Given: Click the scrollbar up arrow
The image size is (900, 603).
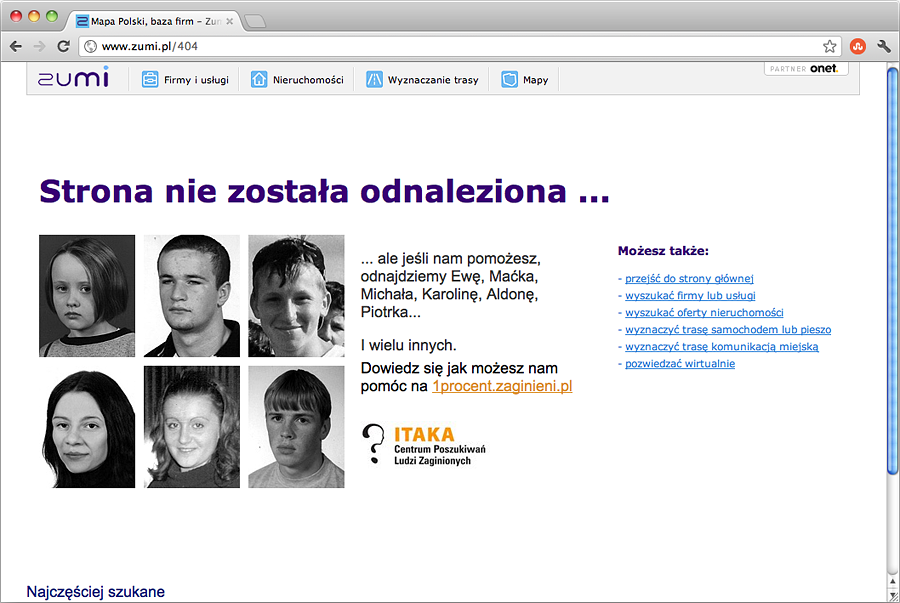Looking at the screenshot, I should point(893,581).
